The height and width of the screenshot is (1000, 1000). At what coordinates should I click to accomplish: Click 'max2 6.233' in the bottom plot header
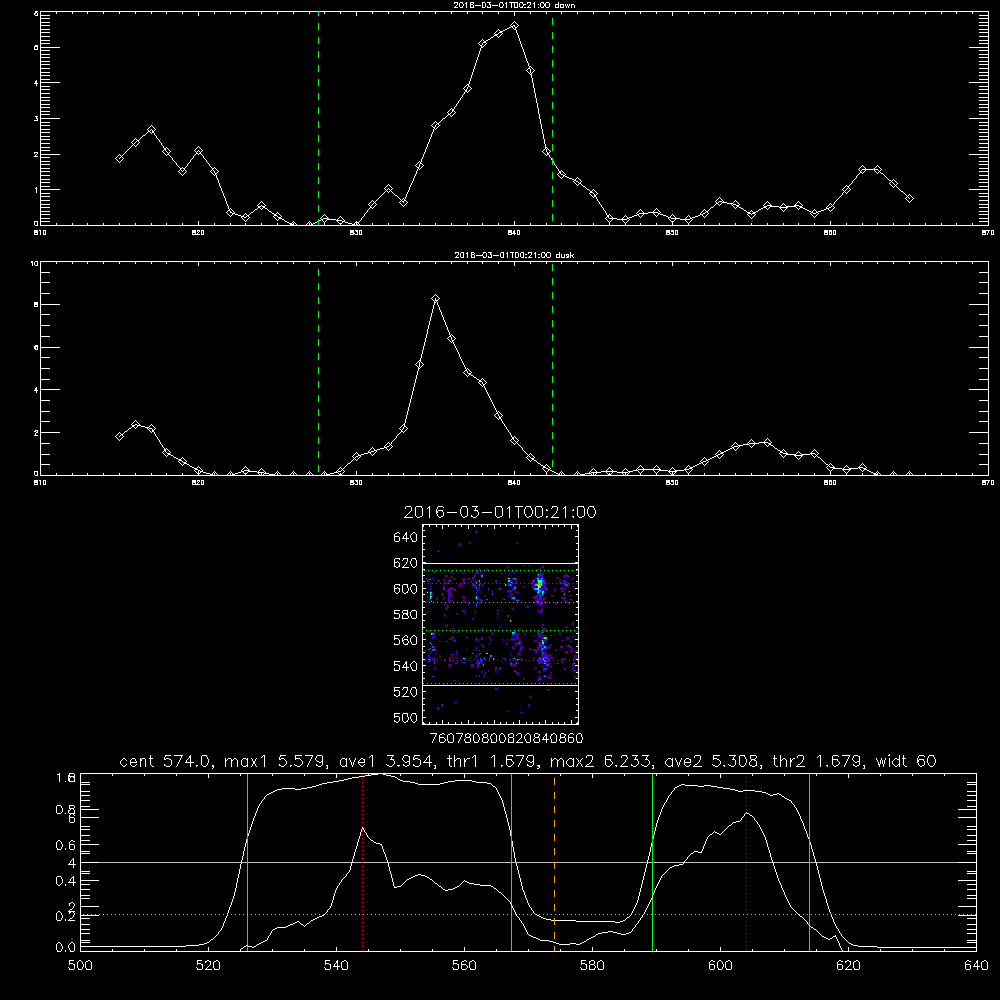click(599, 761)
